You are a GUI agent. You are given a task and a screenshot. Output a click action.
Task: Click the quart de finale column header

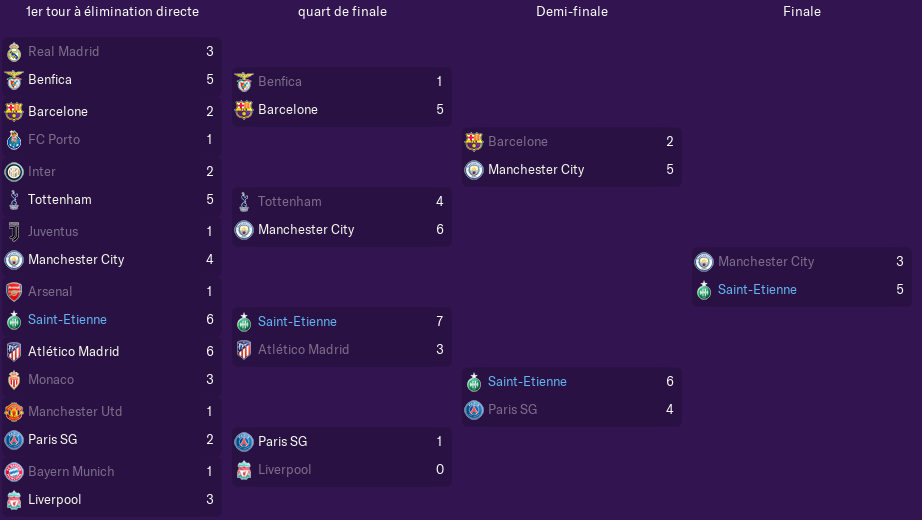coord(342,12)
